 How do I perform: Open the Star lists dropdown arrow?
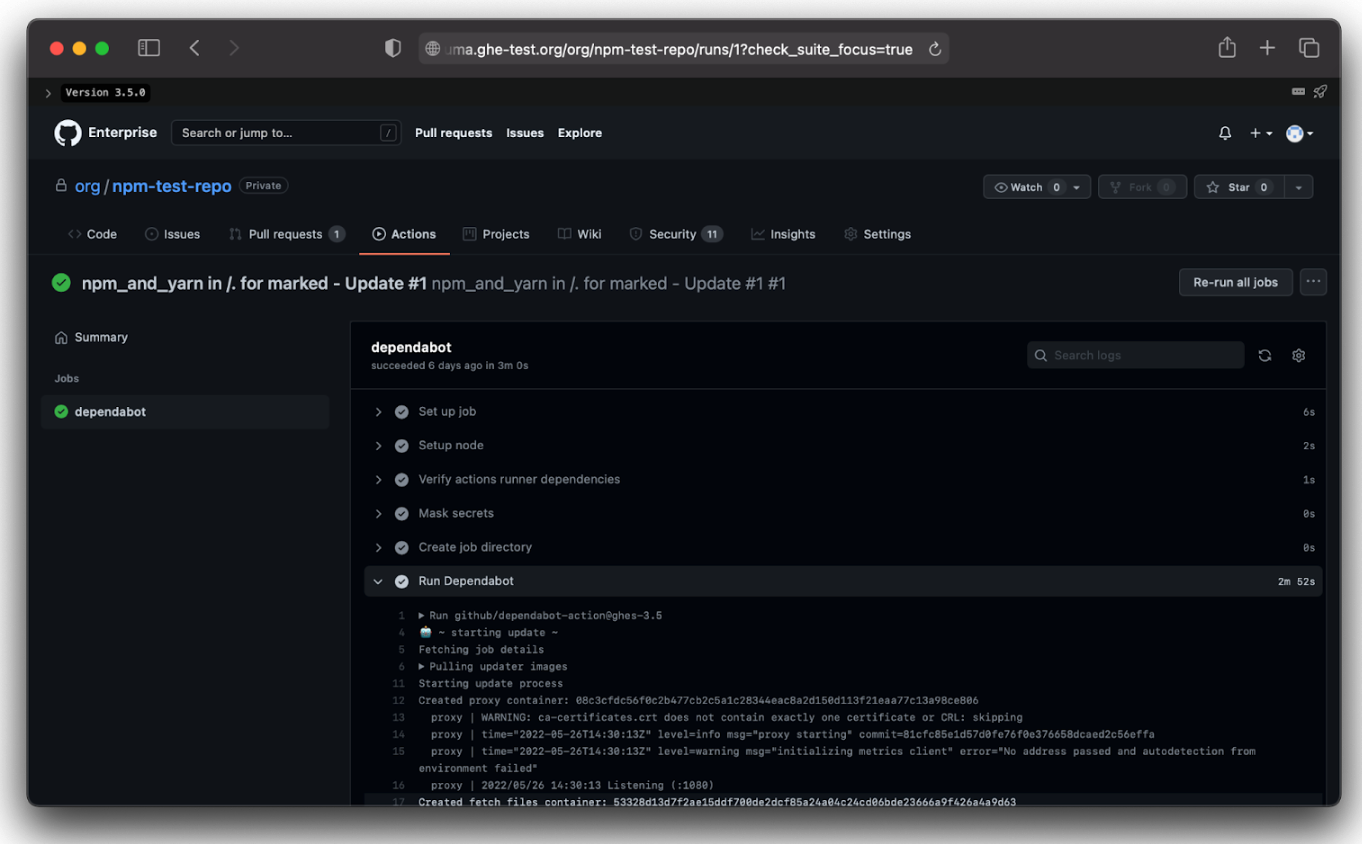(x=1299, y=187)
